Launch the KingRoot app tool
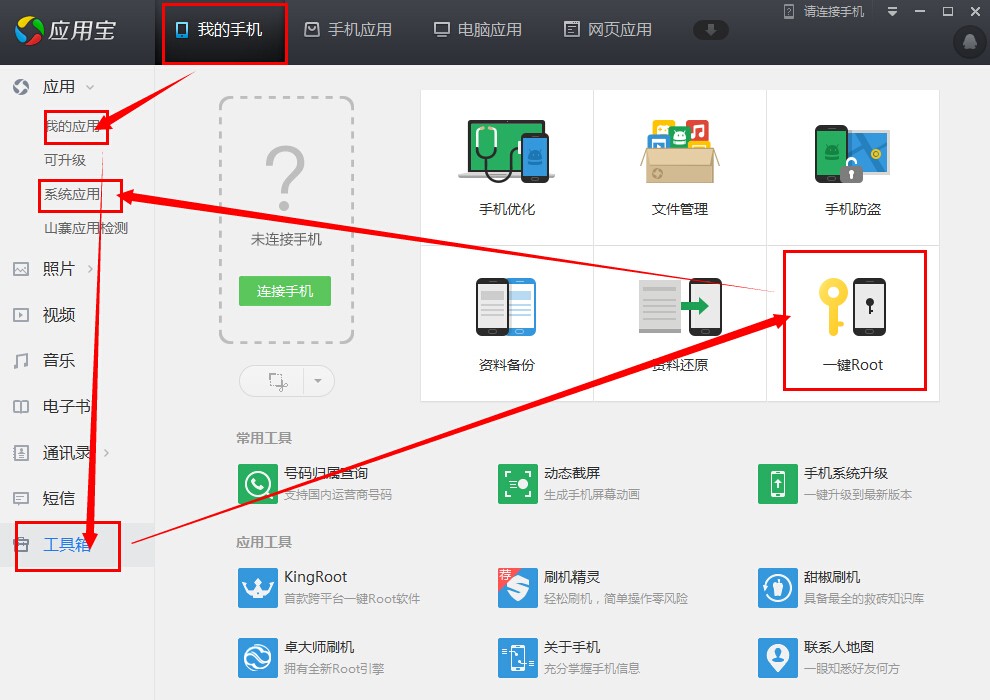This screenshot has width=990, height=700. pos(258,588)
